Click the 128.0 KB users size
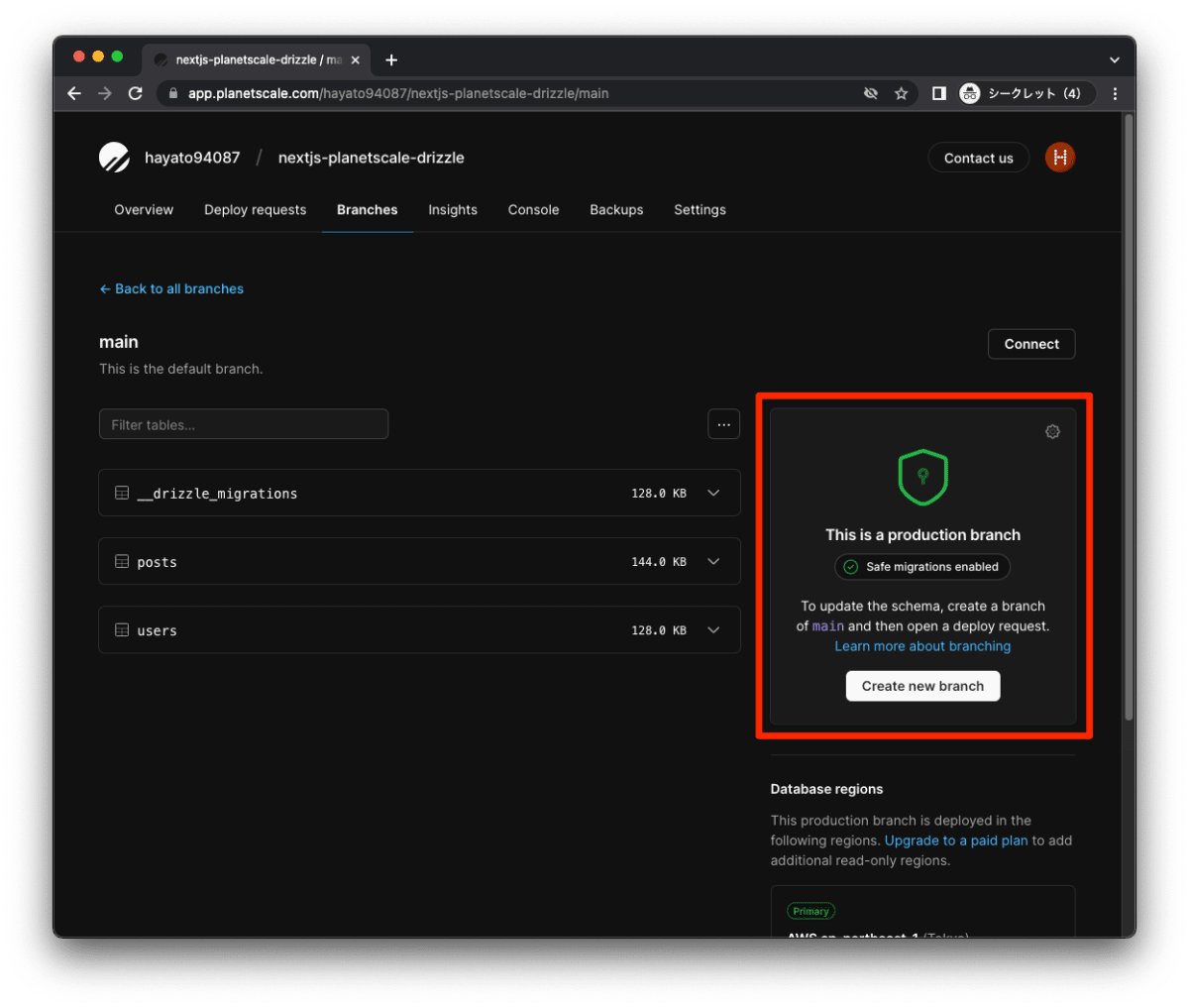The image size is (1189, 1008). coord(659,630)
